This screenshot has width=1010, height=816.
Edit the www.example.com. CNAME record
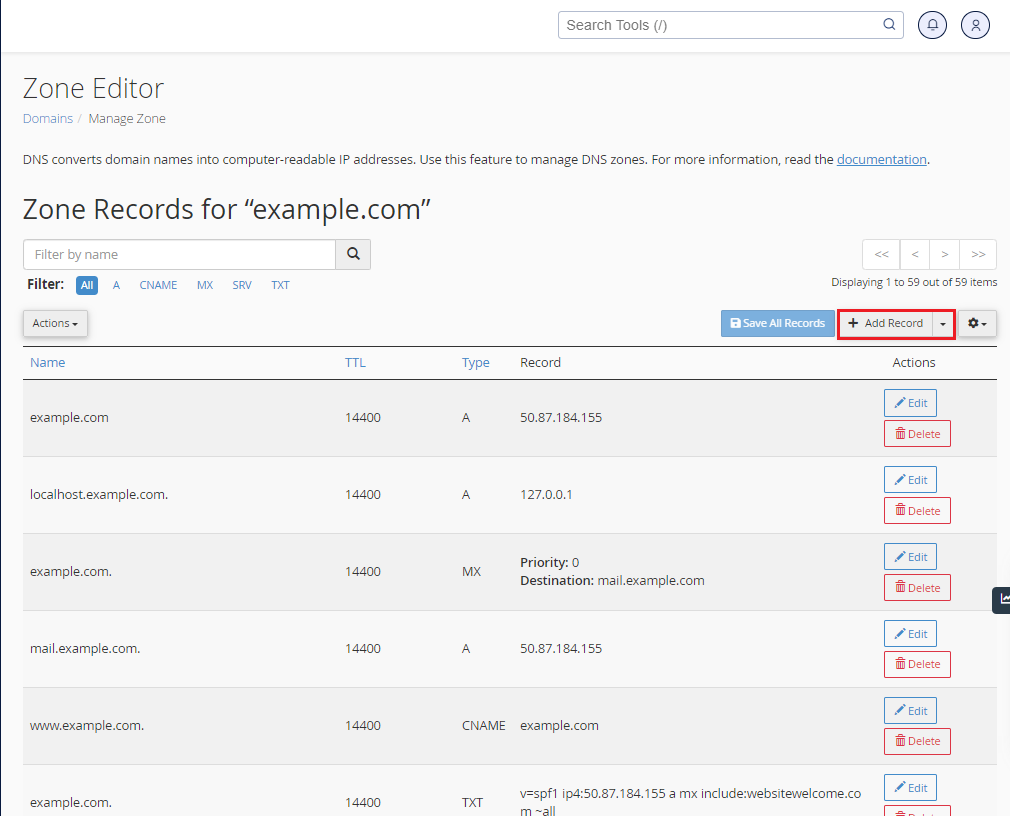tap(910, 711)
